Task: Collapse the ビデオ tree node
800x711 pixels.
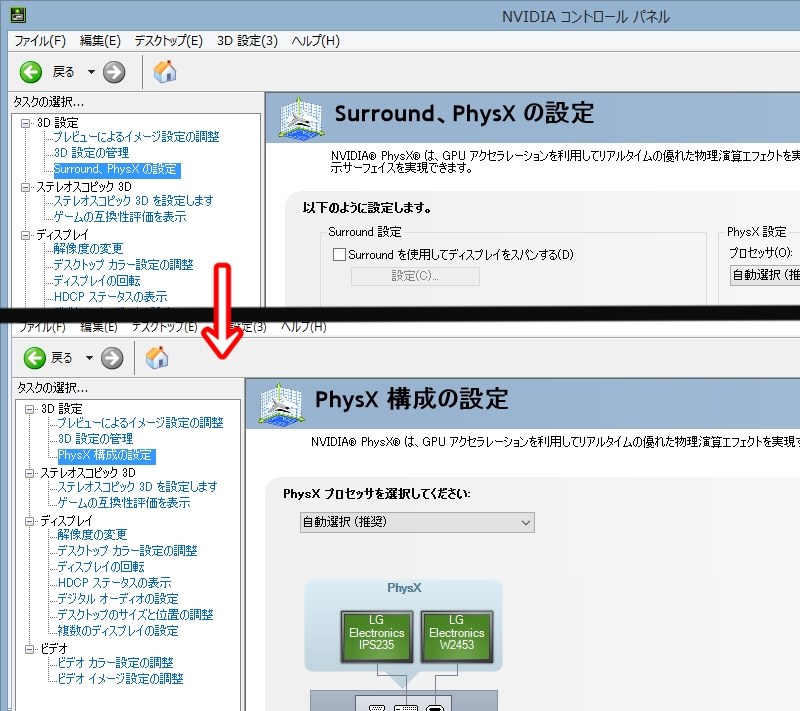Action: tap(30, 649)
